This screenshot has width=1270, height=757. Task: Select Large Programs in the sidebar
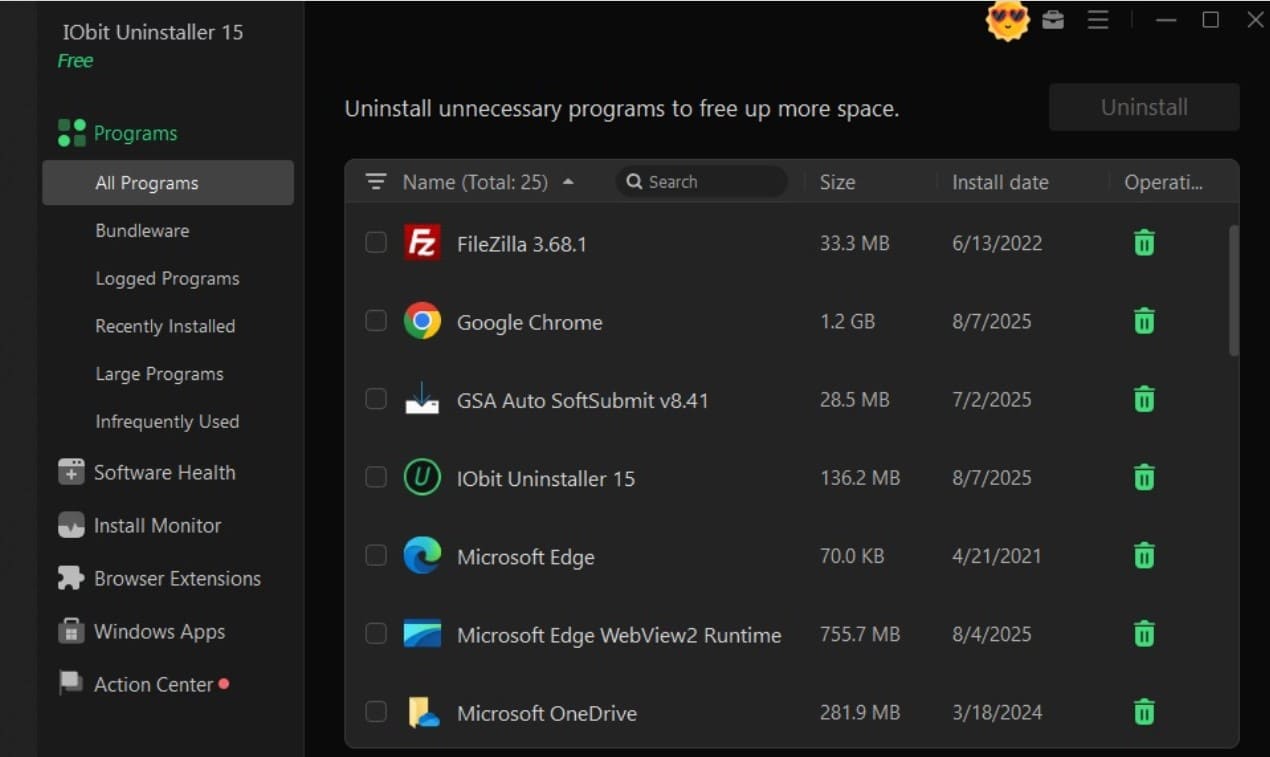(159, 374)
